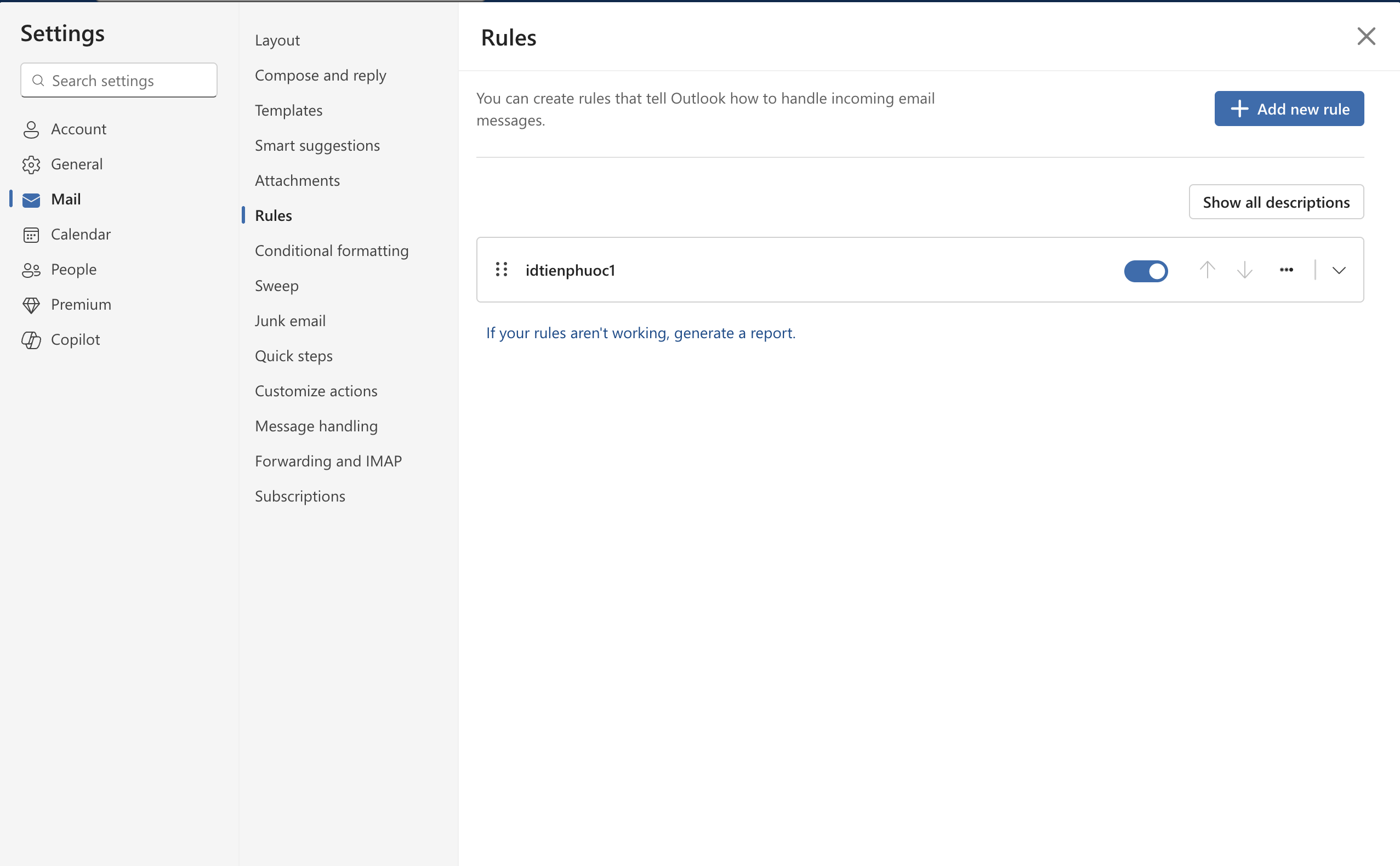Viewport: 1400px width, 866px height.
Task: Click the Account person icon
Action: click(31, 129)
